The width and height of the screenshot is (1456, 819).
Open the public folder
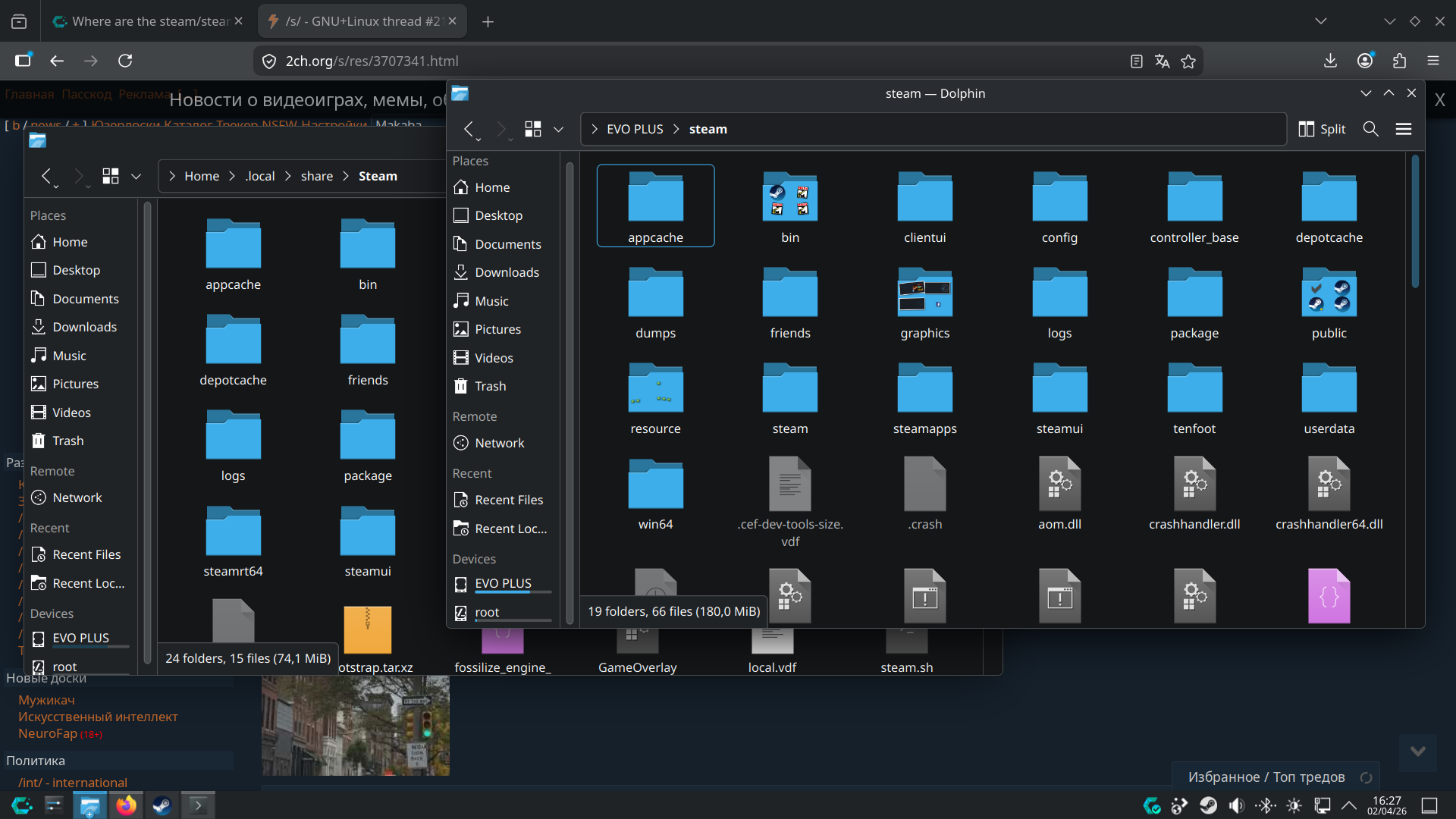pos(1329,301)
